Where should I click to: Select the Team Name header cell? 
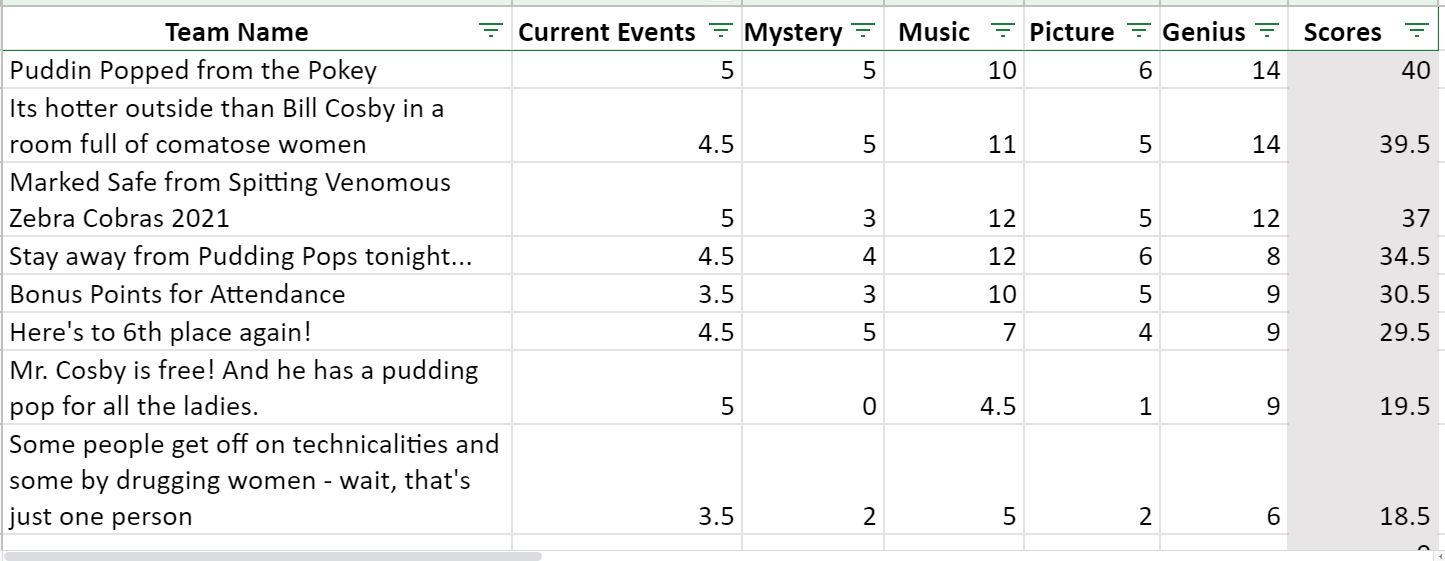(257, 31)
